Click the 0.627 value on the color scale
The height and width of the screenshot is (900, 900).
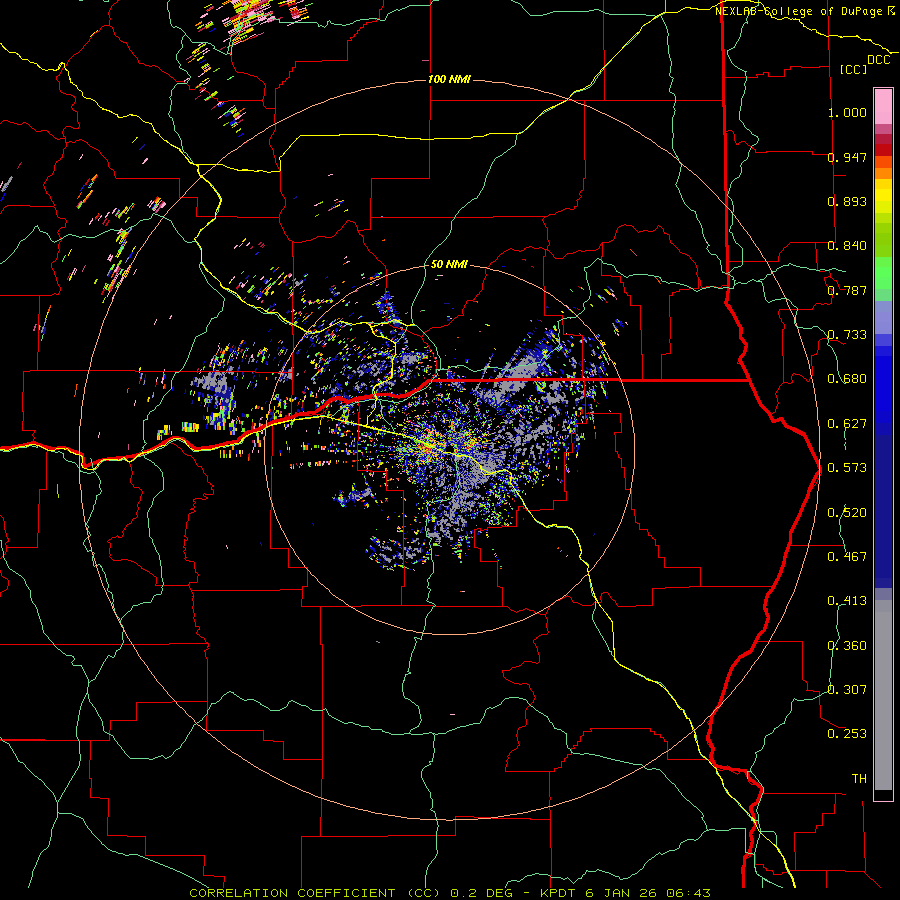[x=847, y=424]
